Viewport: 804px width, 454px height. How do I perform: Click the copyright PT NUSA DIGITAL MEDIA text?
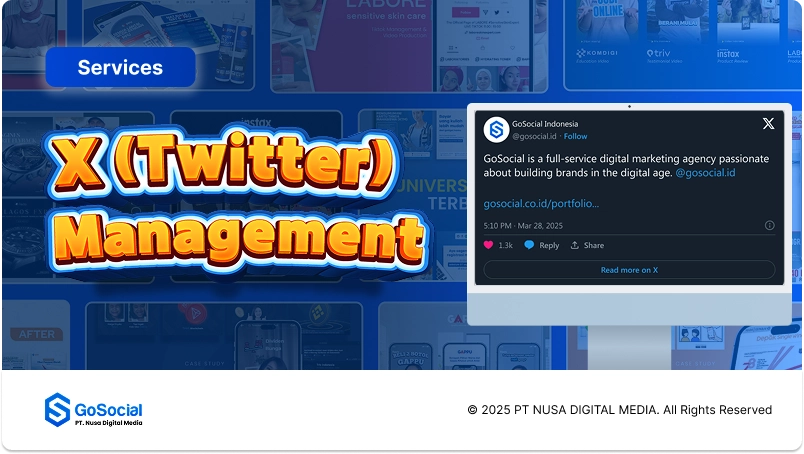[619, 410]
